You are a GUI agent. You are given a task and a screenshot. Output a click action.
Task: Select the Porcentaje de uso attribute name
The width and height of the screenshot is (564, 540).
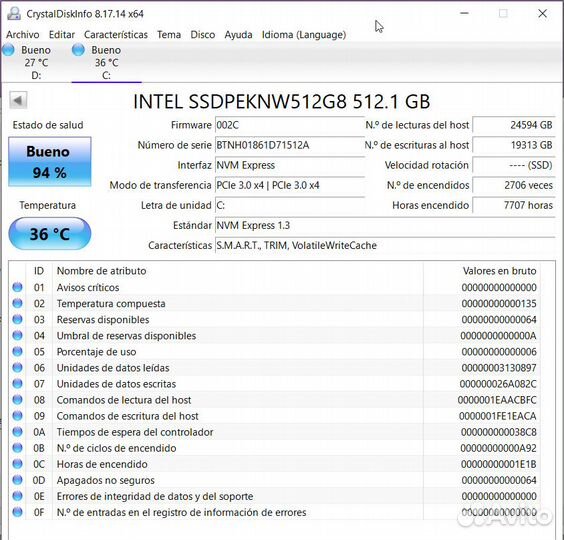tap(96, 352)
